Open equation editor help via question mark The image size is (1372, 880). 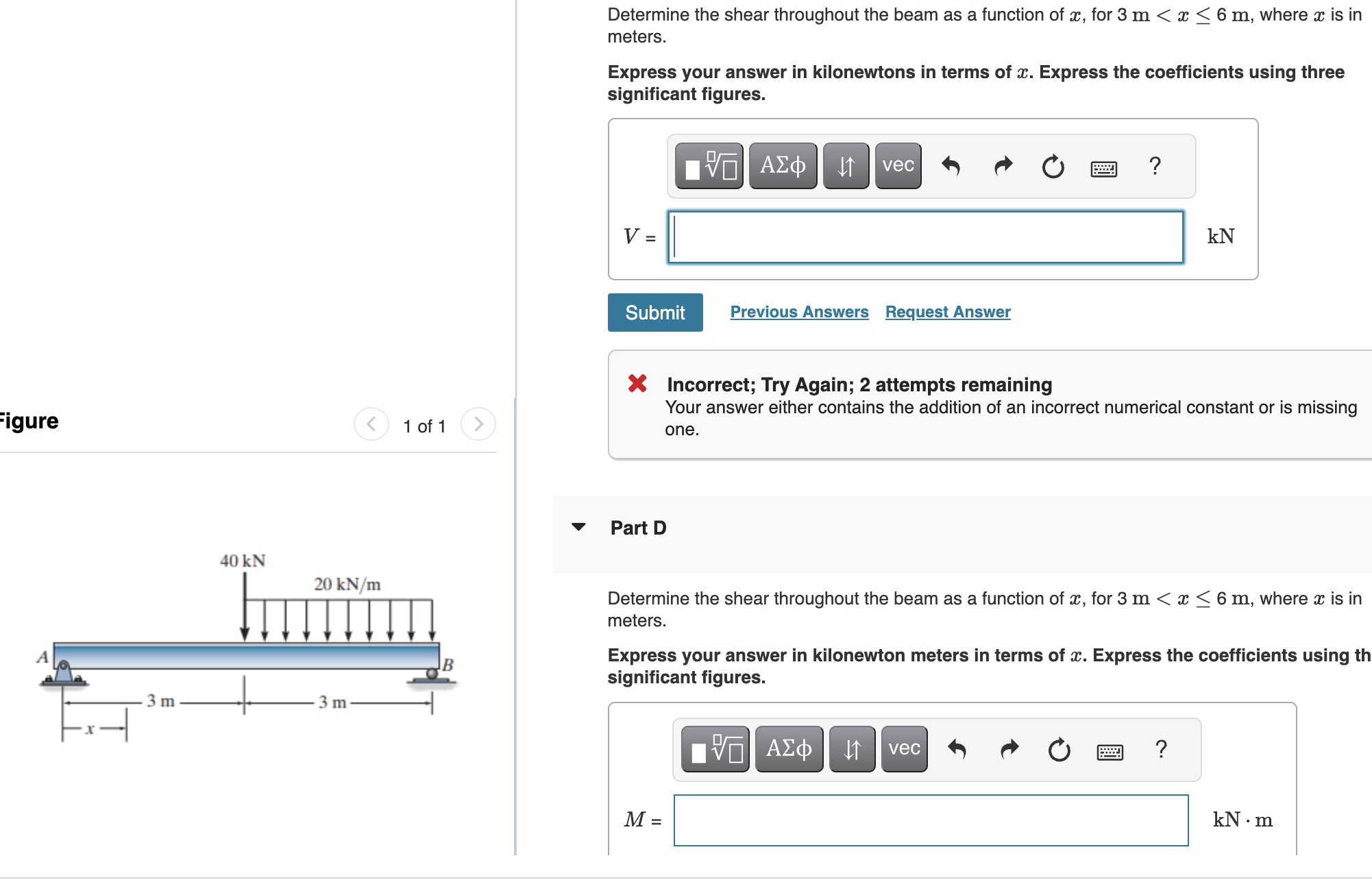1155,165
